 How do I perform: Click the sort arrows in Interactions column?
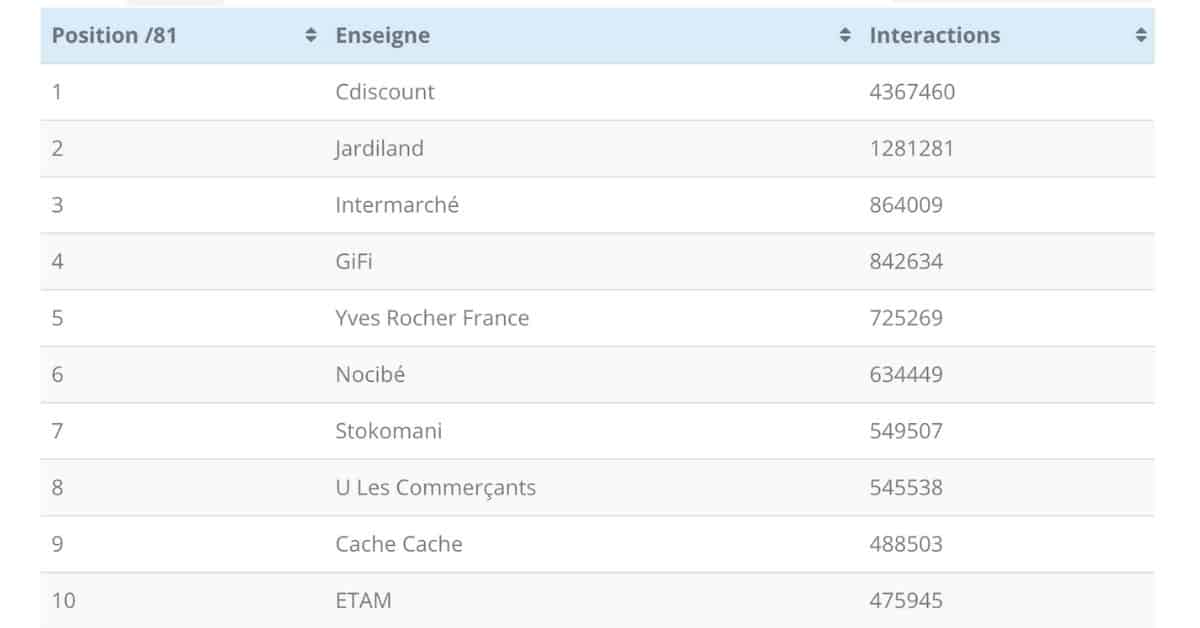(x=1141, y=36)
